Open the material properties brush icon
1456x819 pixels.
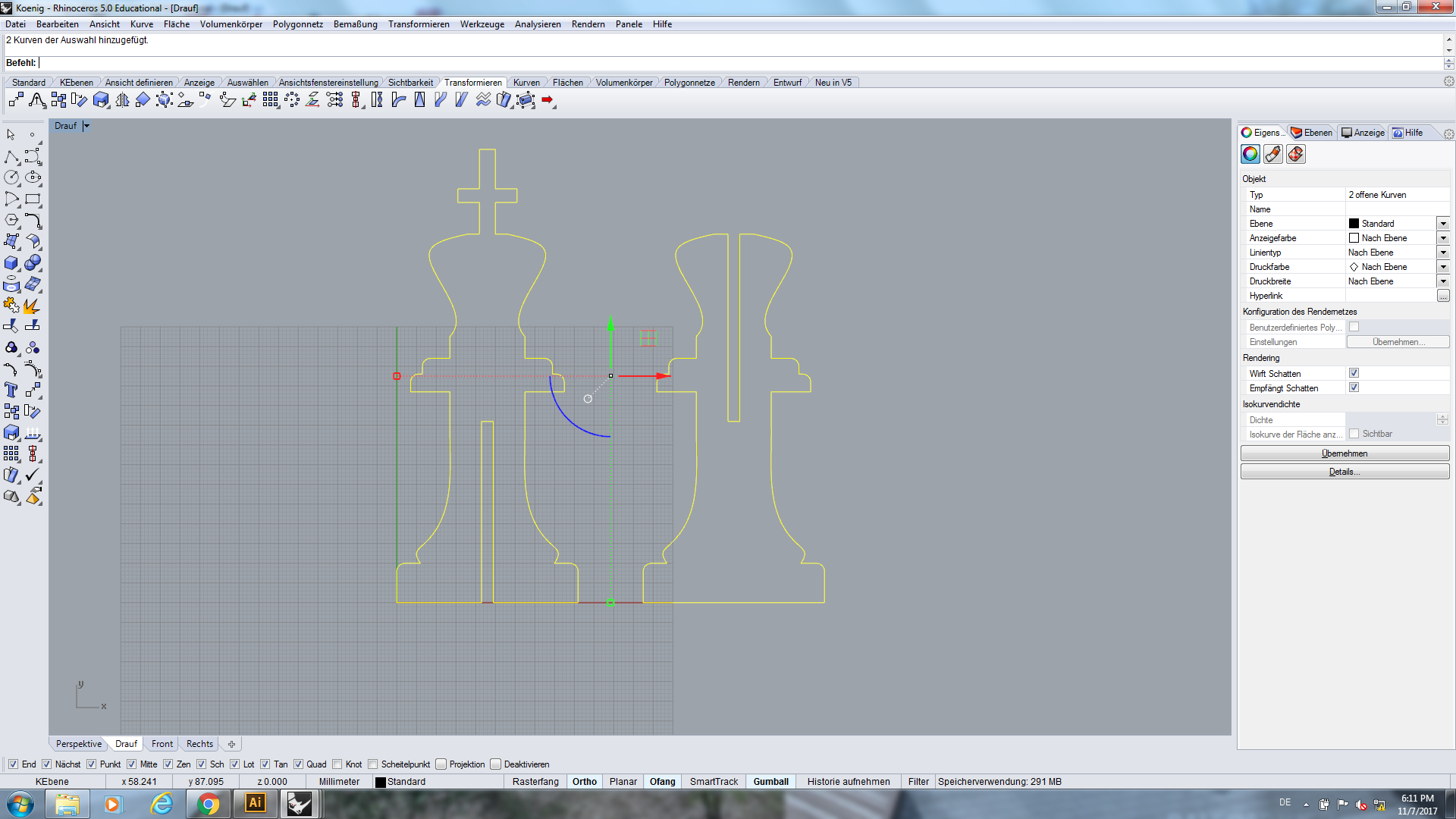click(1273, 155)
